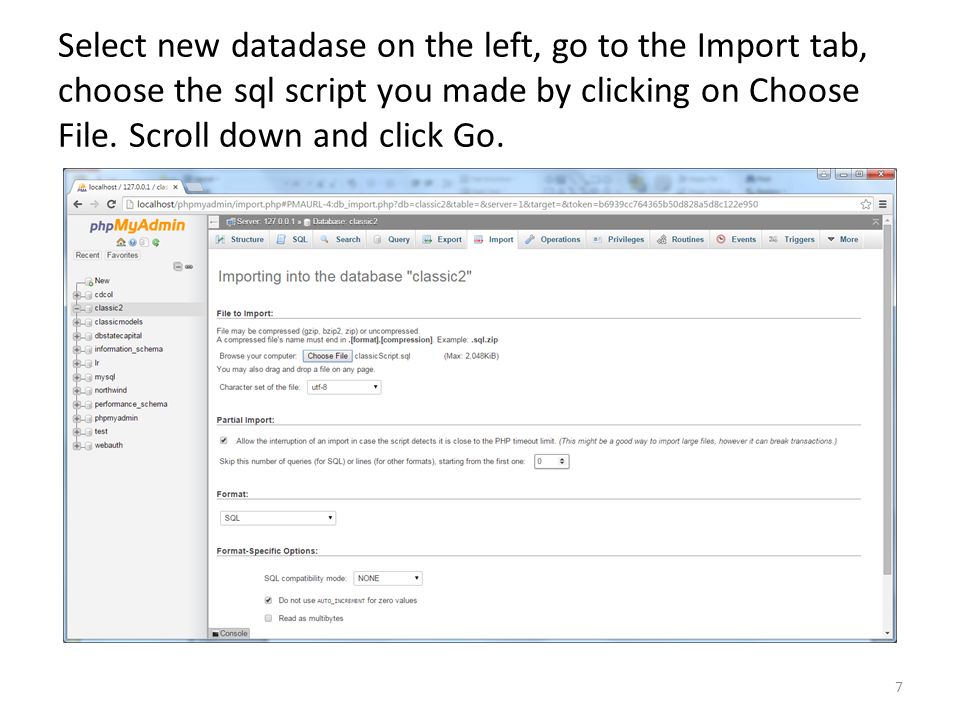The width and height of the screenshot is (960, 720).
Task: Click the classicmodels database icon
Action: point(88,322)
